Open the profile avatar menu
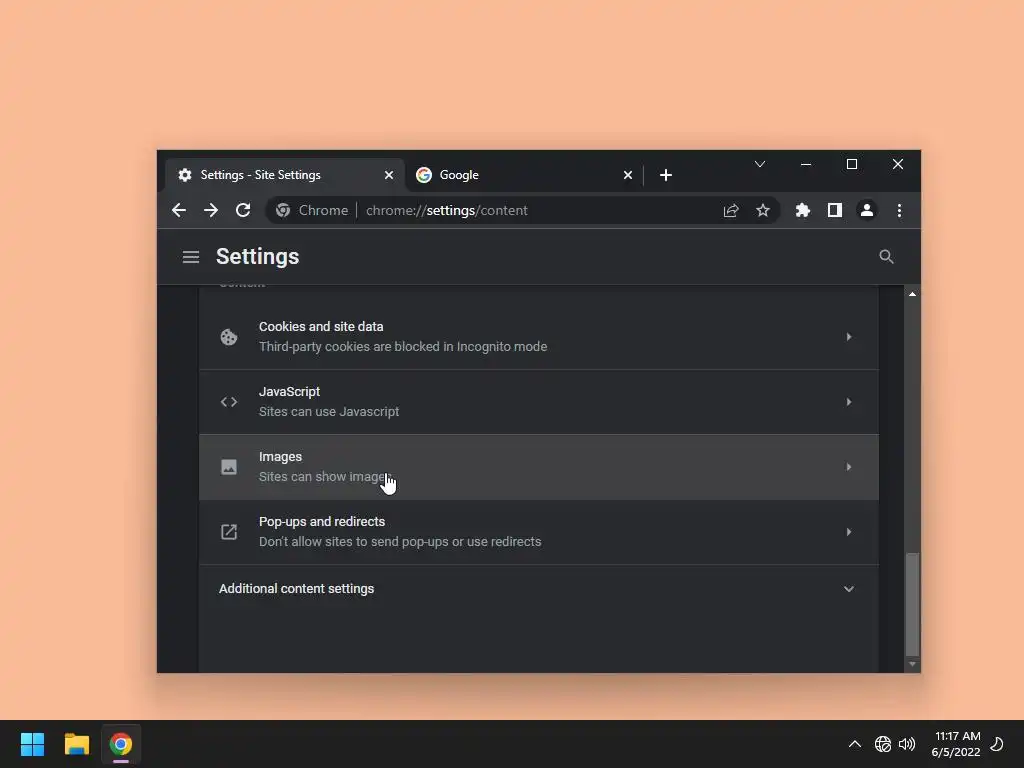 point(867,210)
